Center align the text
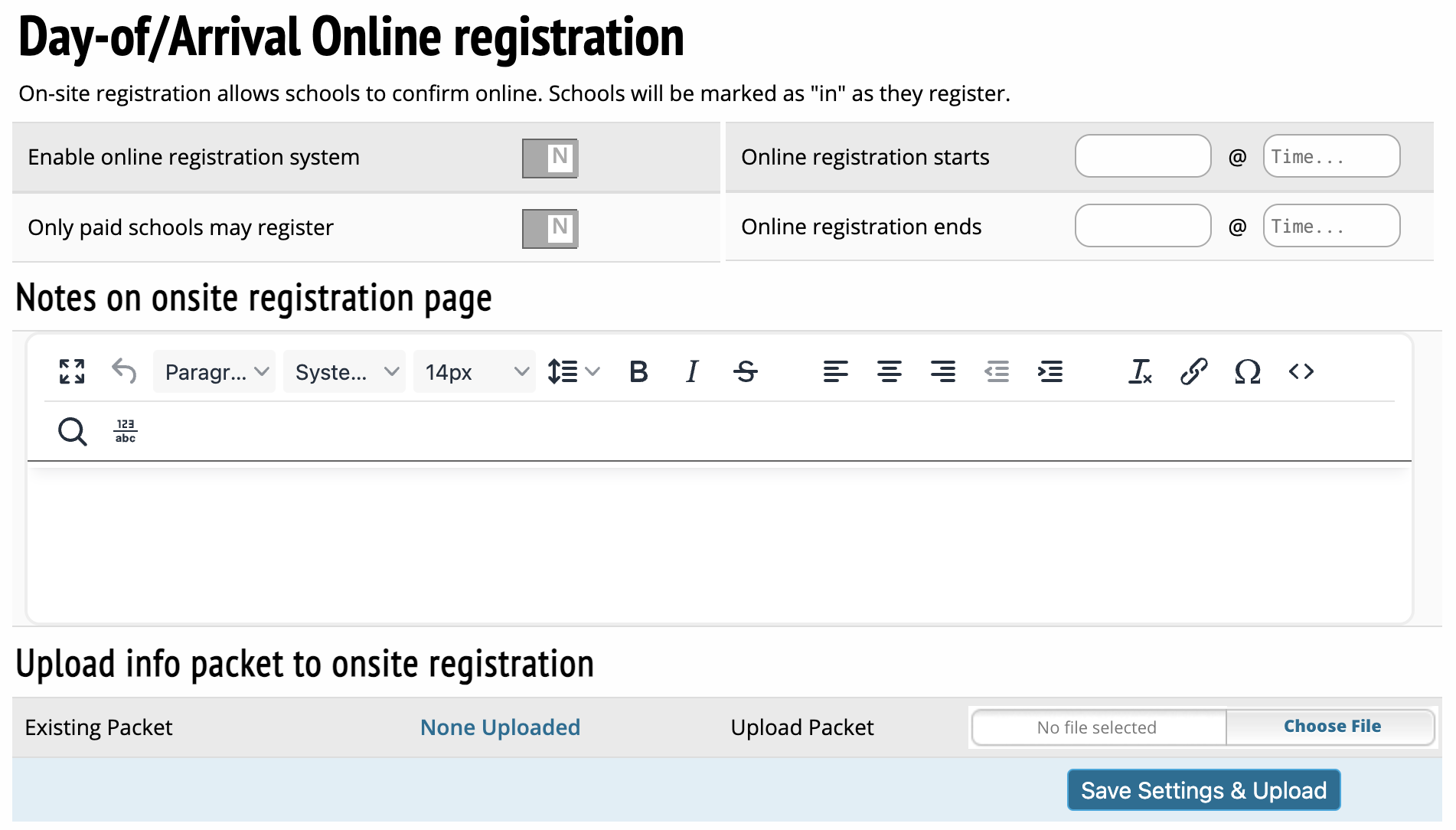The width and height of the screenshot is (1456, 830). tap(889, 372)
